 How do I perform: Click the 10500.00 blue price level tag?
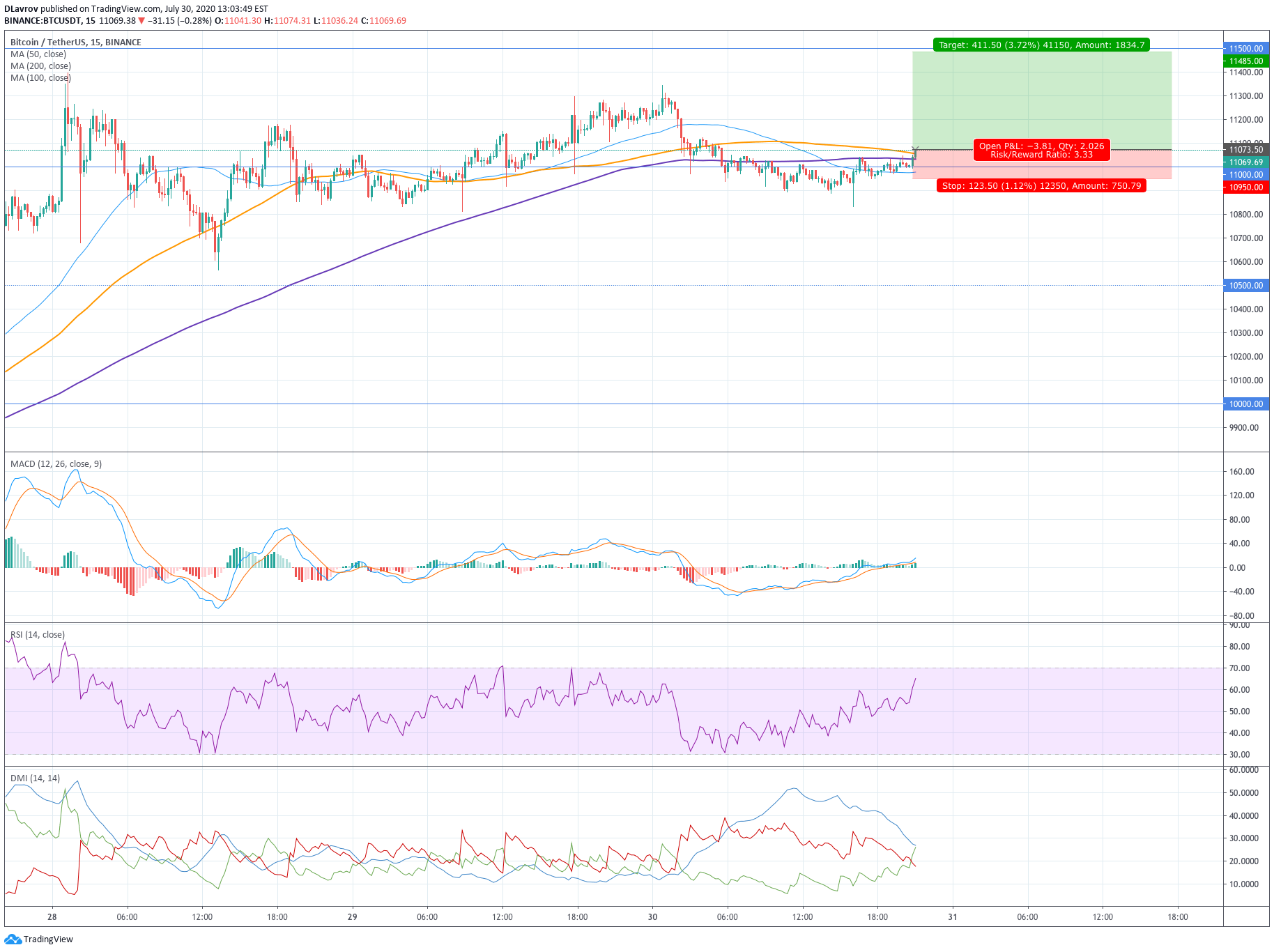point(1246,286)
